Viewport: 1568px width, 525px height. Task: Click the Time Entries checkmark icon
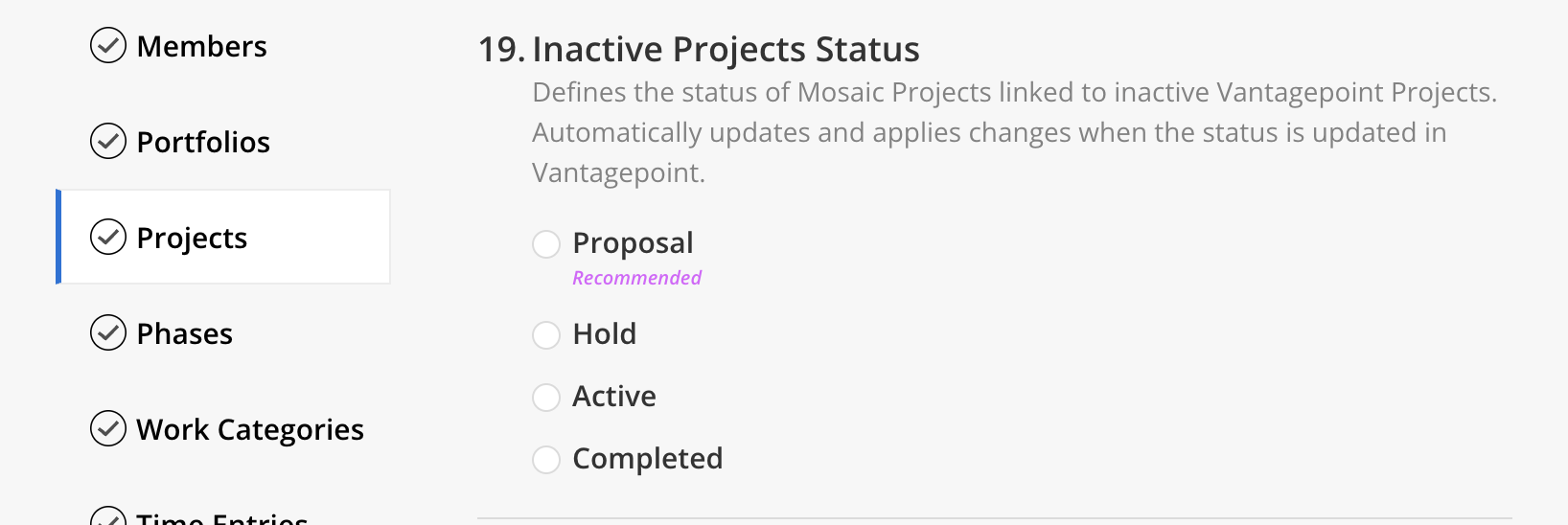tap(108, 517)
